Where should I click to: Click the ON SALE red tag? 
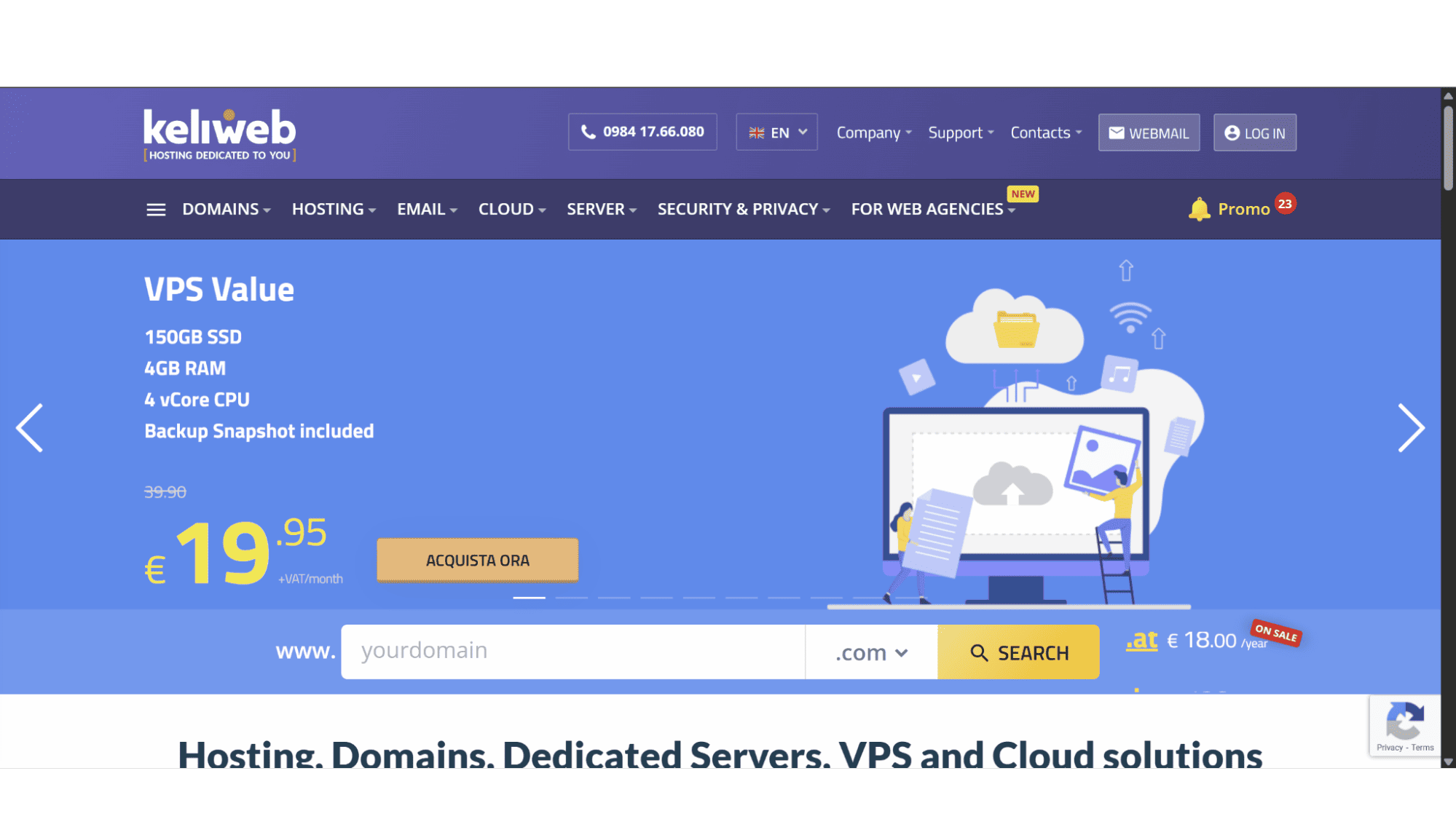(1276, 633)
